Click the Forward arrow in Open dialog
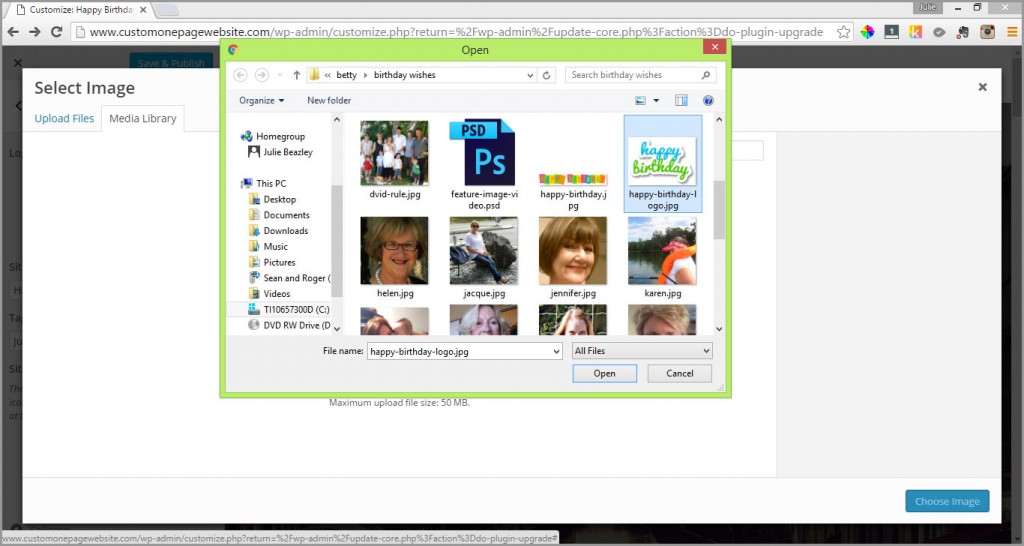The height and width of the screenshot is (546, 1024). [262, 75]
